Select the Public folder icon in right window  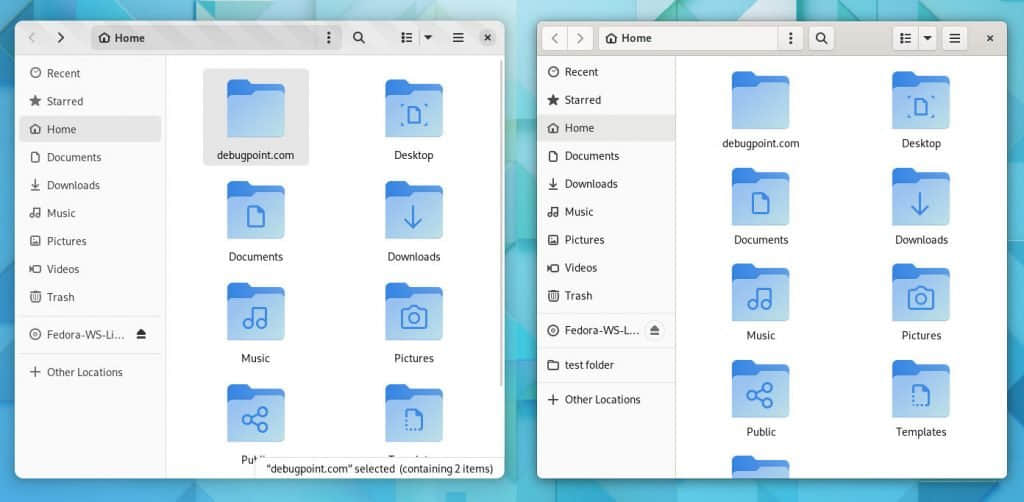[760, 388]
